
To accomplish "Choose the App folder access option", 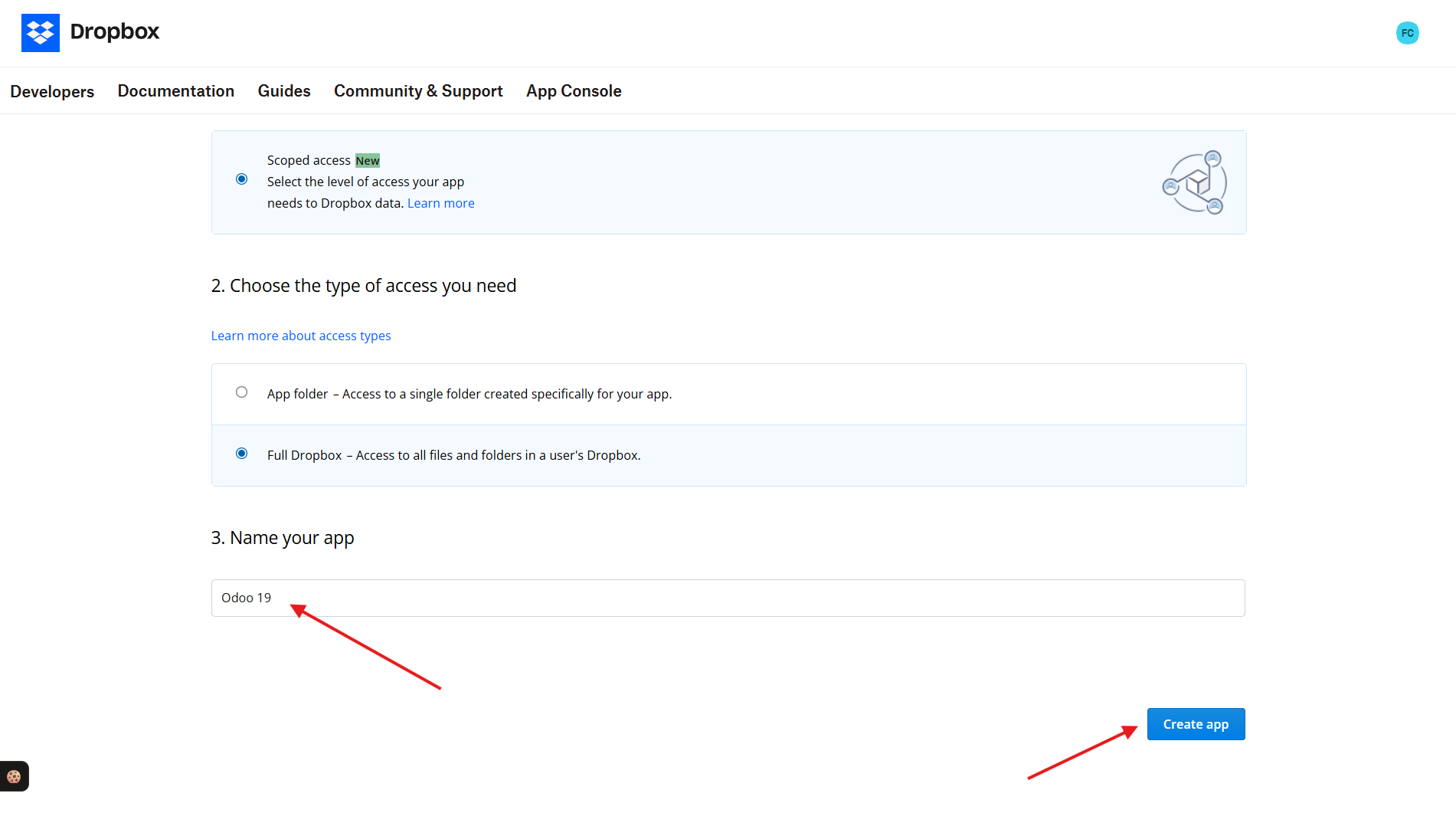I will tap(242, 392).
